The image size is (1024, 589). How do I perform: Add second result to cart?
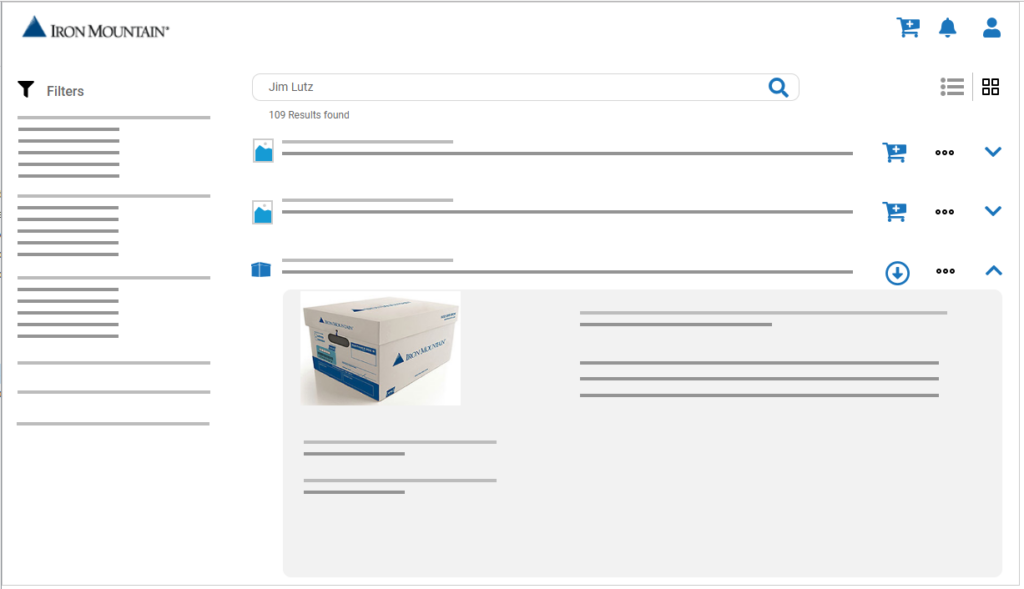click(x=894, y=211)
